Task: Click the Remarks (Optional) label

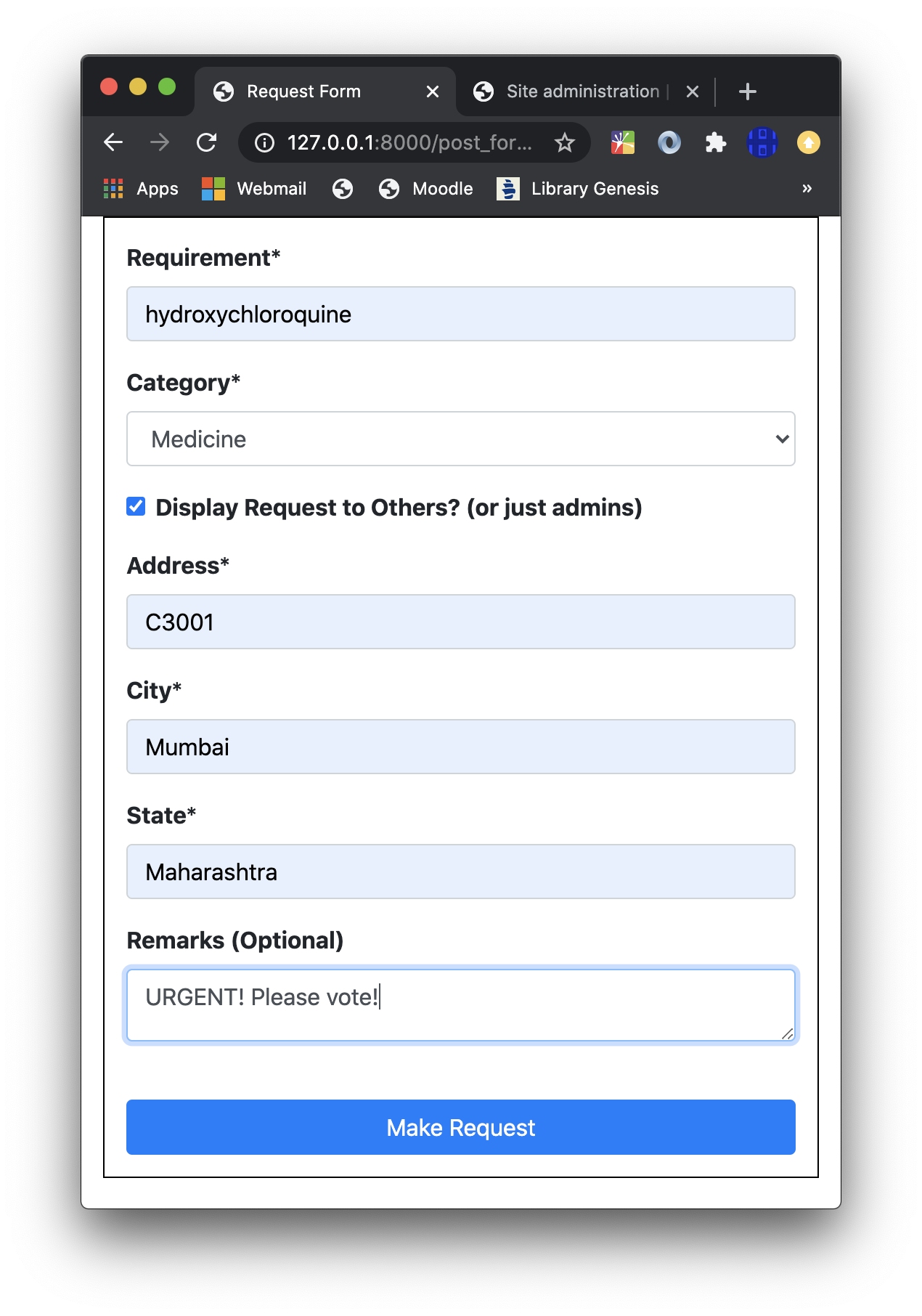Action: click(x=235, y=941)
